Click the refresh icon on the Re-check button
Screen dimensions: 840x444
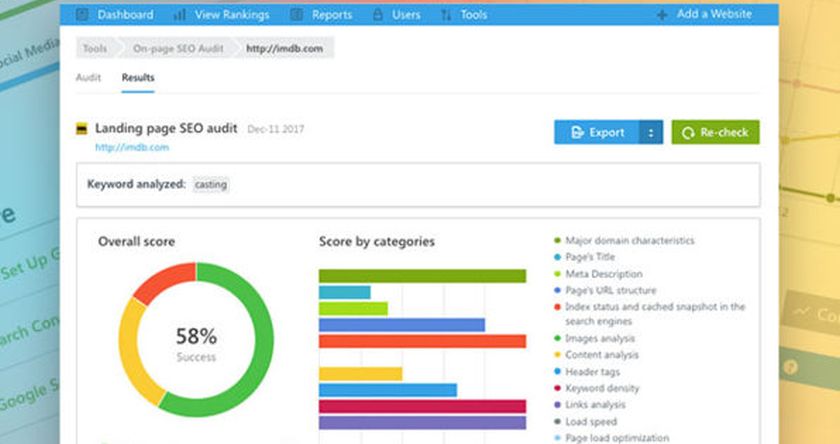[688, 133]
